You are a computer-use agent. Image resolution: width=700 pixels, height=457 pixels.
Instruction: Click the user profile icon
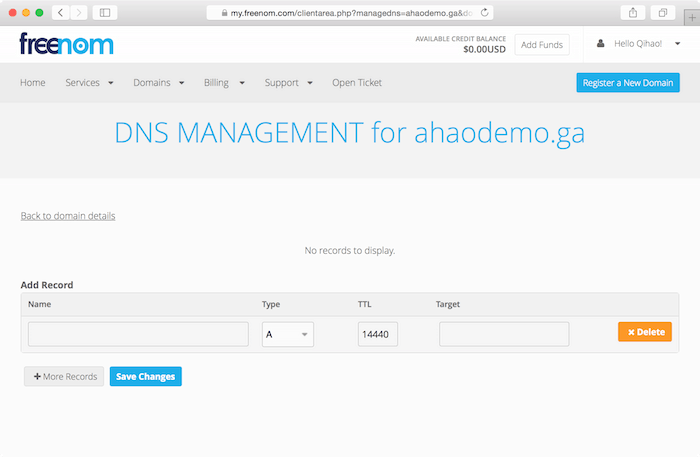click(x=600, y=44)
